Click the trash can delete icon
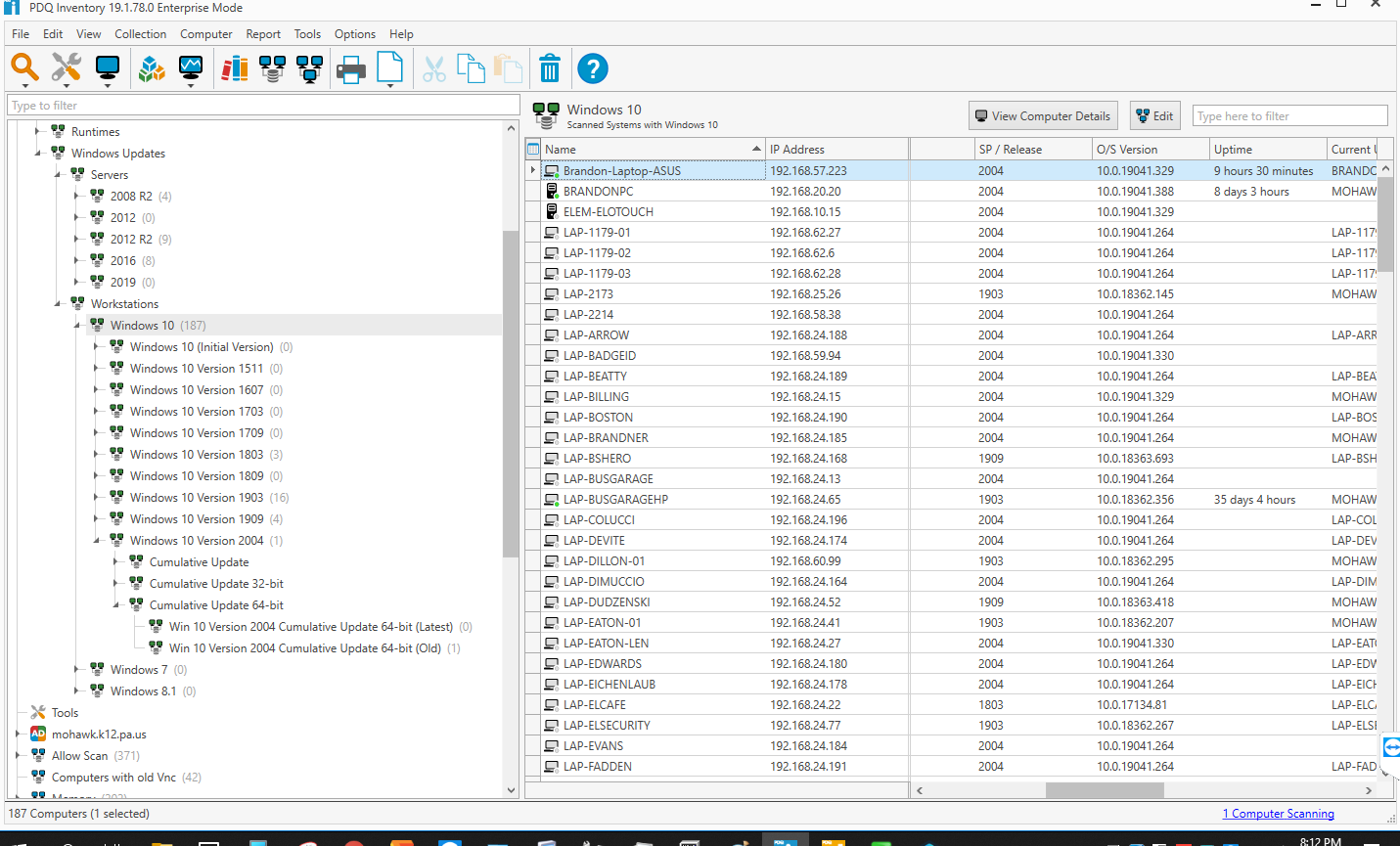Screen dimensions: 1400x846 (550, 68)
